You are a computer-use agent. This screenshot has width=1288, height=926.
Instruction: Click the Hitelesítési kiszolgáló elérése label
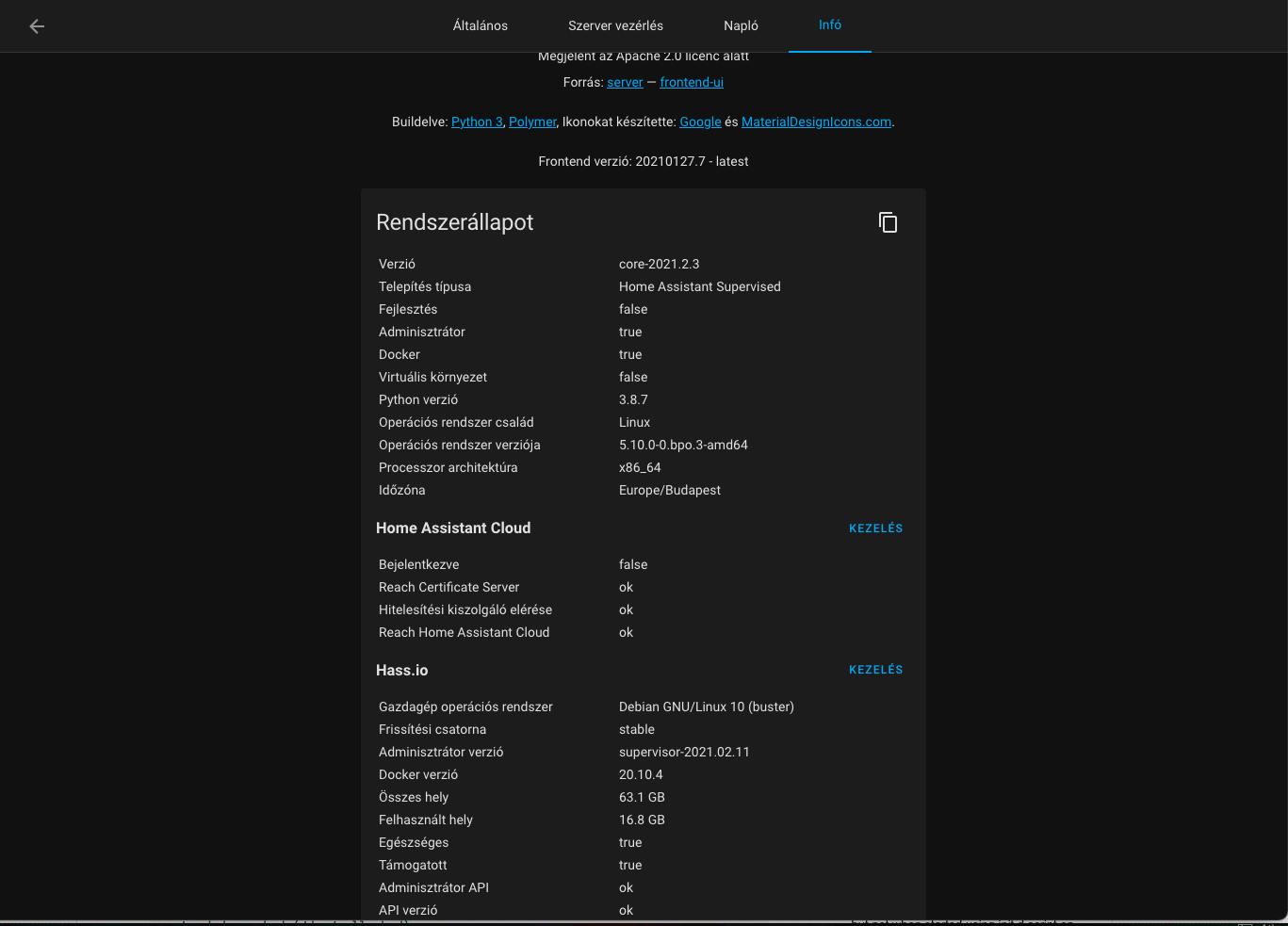(465, 609)
